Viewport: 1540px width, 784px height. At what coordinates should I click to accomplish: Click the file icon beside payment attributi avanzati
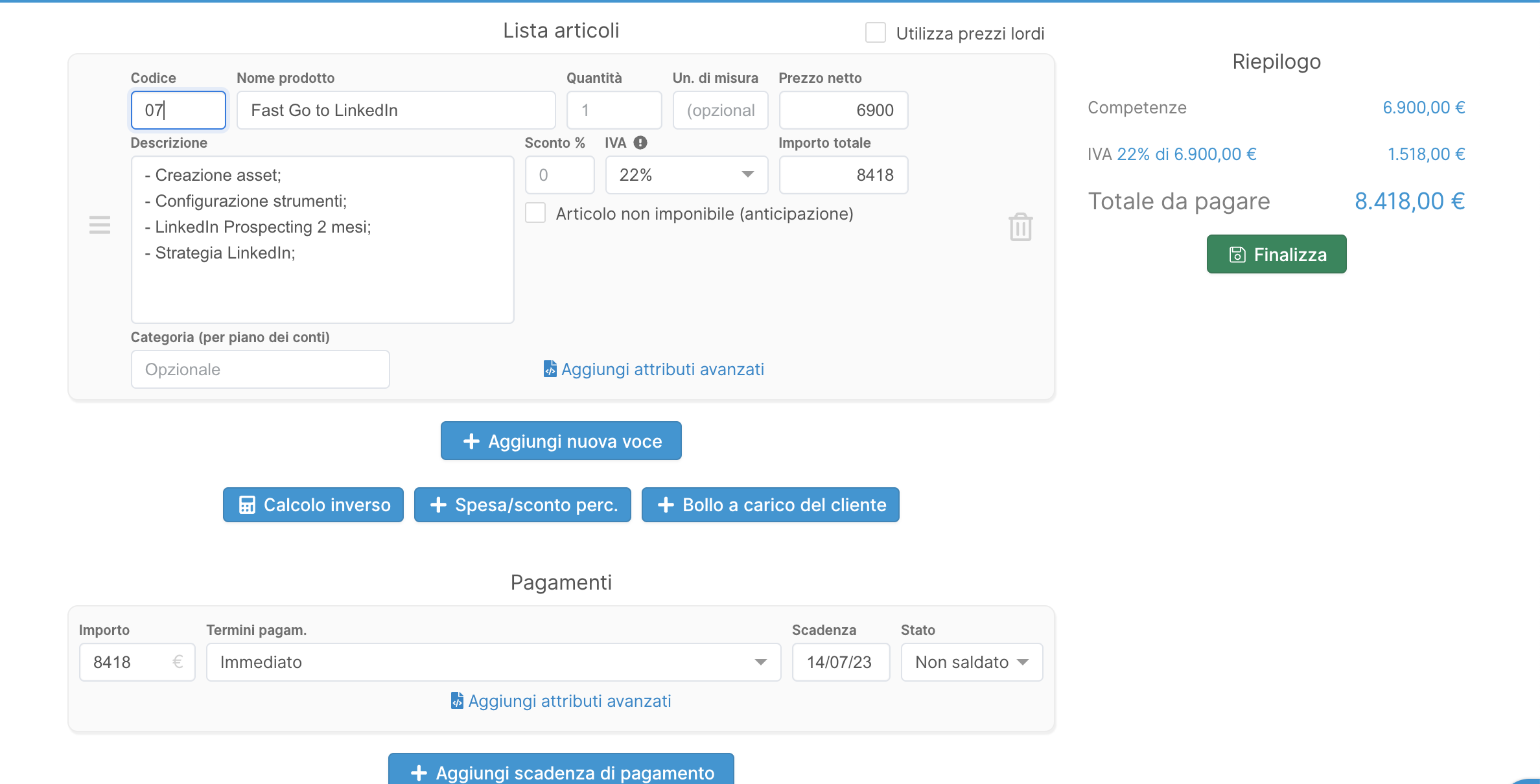[457, 700]
